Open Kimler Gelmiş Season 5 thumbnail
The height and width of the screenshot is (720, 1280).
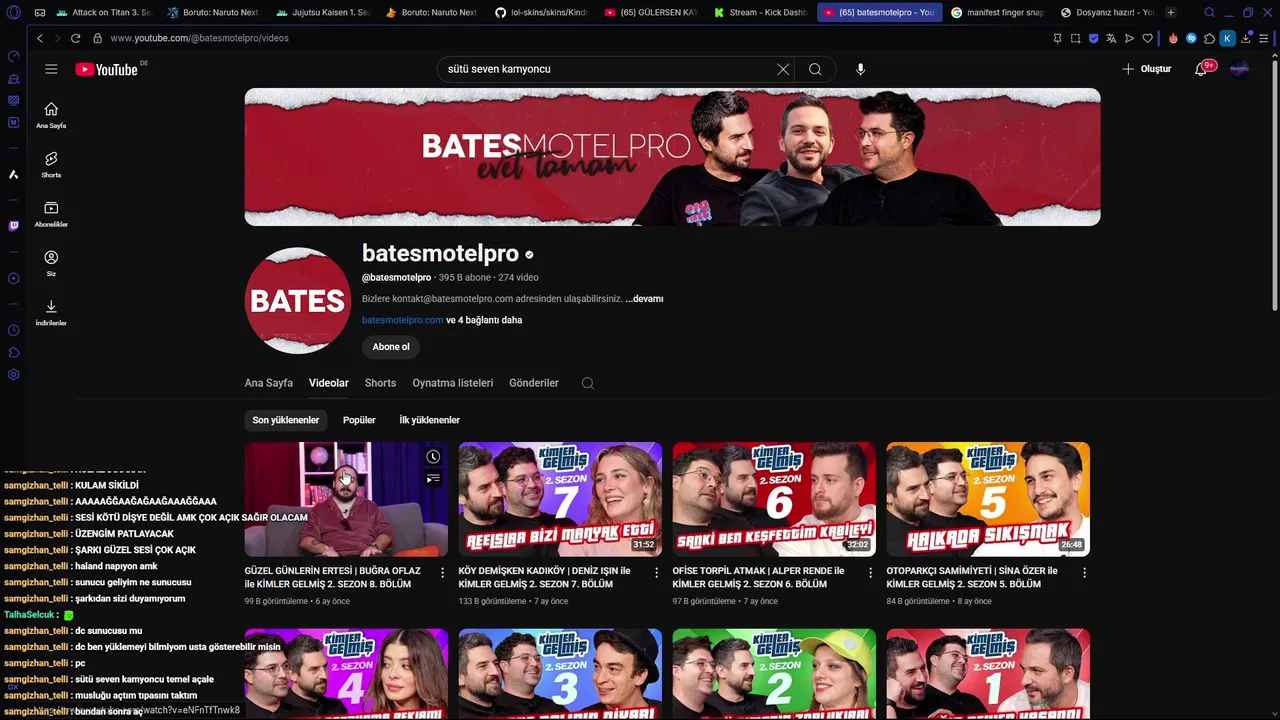click(x=988, y=499)
